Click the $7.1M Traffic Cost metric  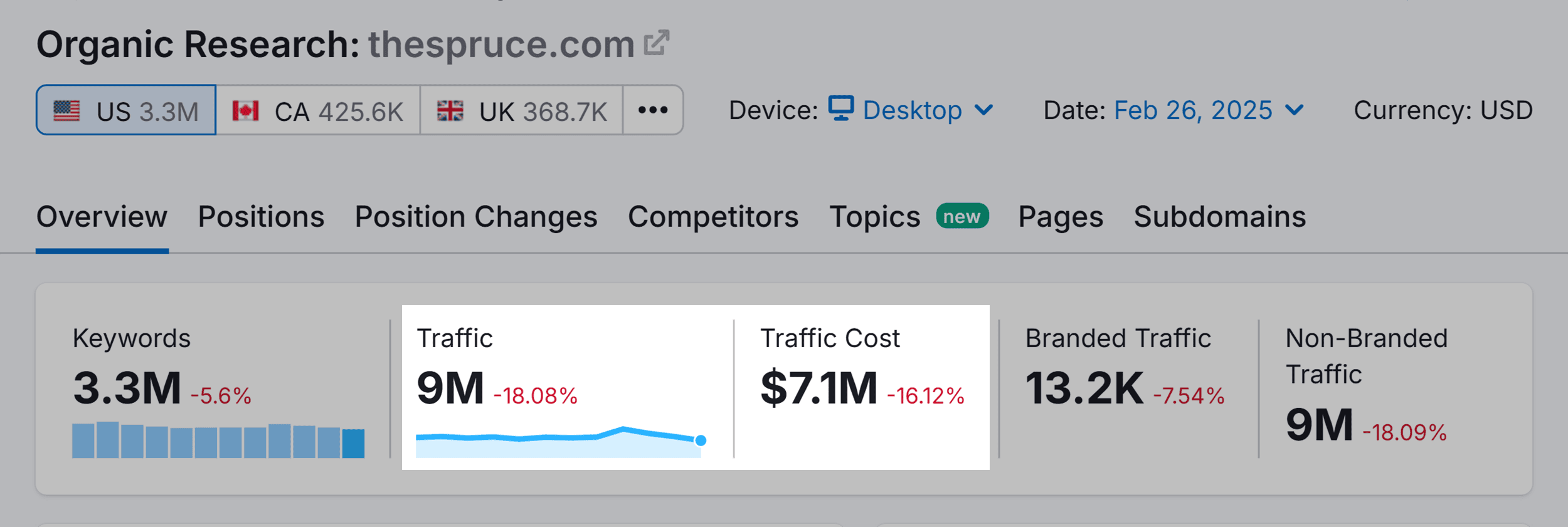coord(818,388)
